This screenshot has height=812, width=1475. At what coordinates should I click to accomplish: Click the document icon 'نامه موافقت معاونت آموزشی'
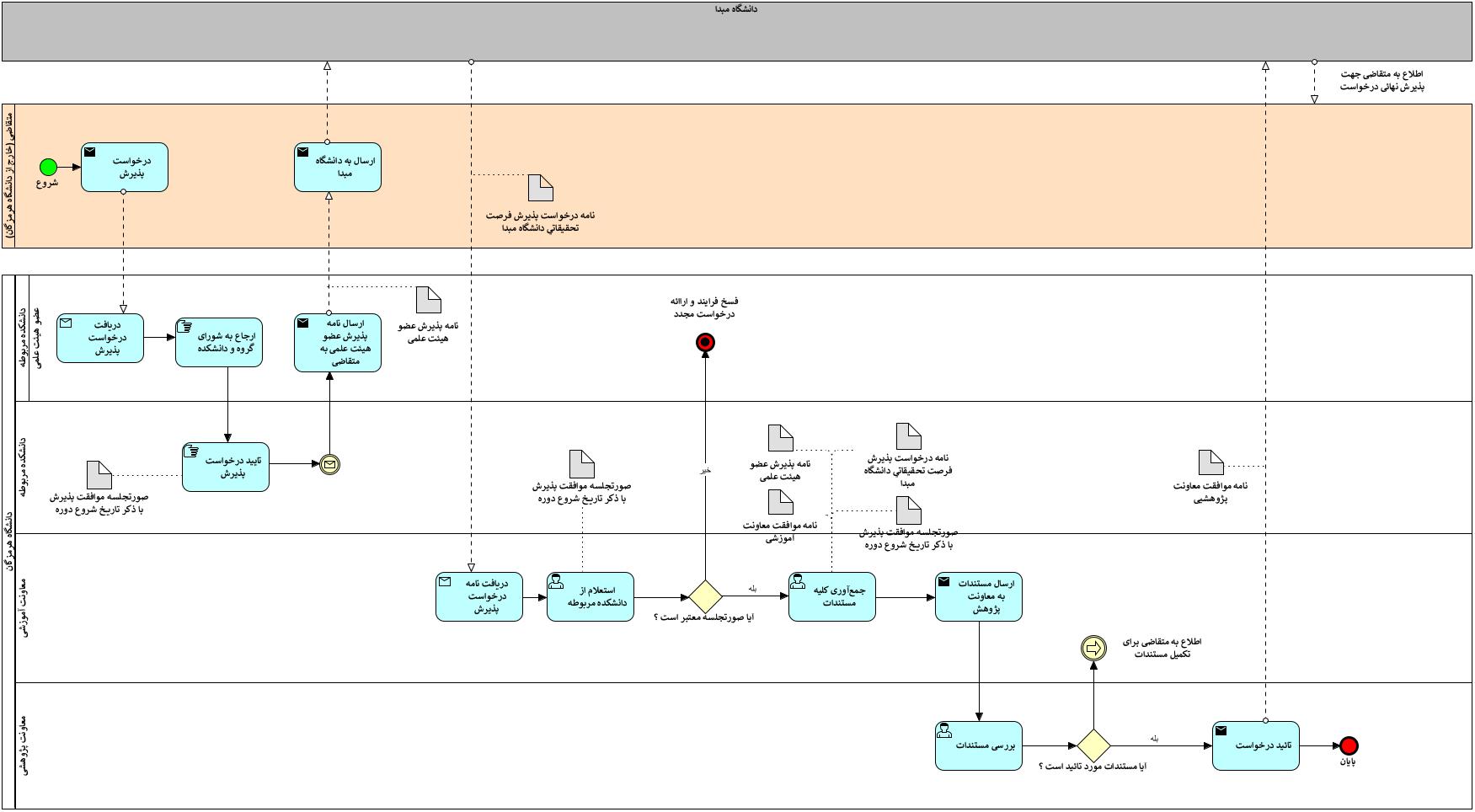tap(781, 502)
